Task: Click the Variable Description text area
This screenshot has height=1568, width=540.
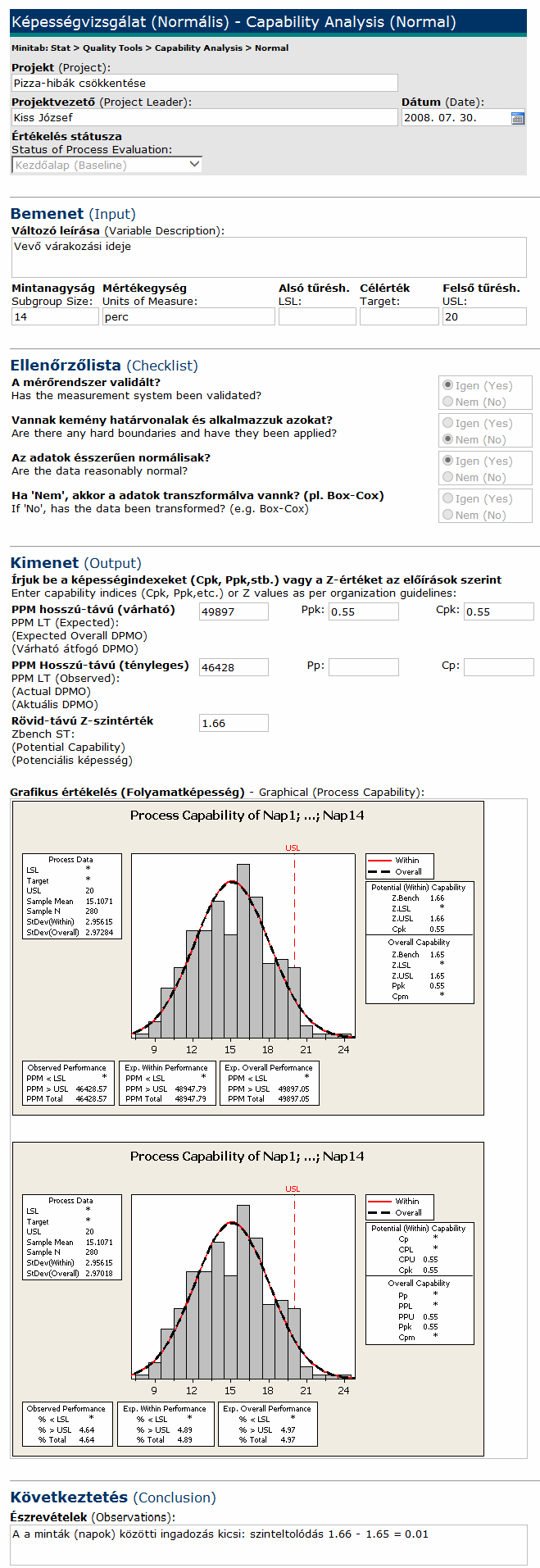Action: click(x=269, y=257)
